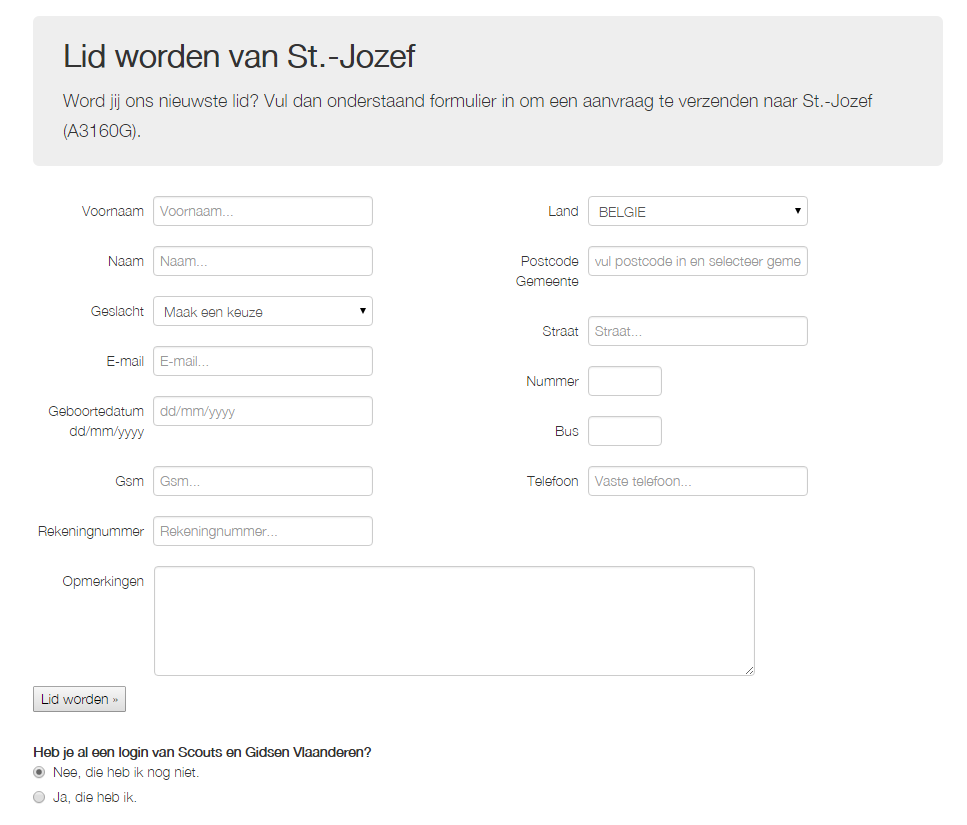The height and width of the screenshot is (825, 967).
Task: Focus the Bus input box
Action: [625, 431]
